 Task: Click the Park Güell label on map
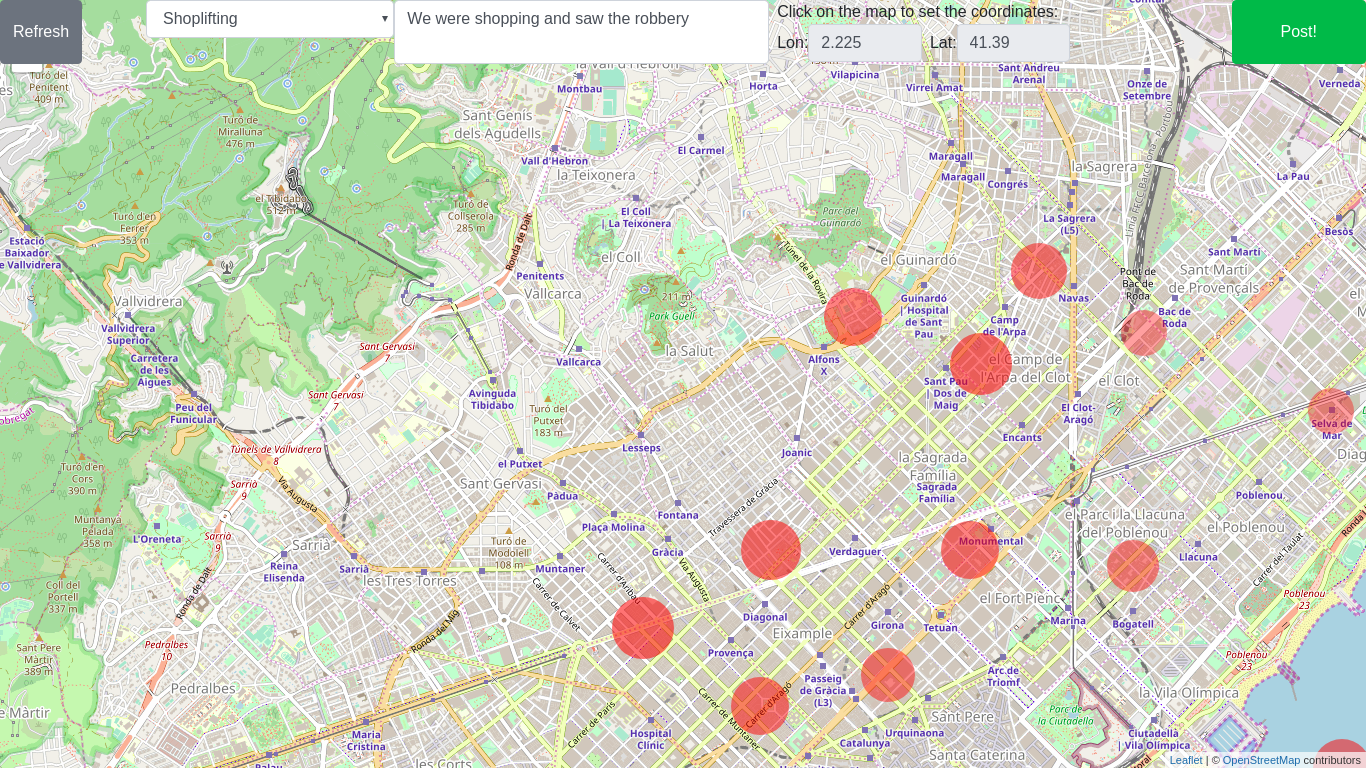pyautogui.click(x=671, y=316)
